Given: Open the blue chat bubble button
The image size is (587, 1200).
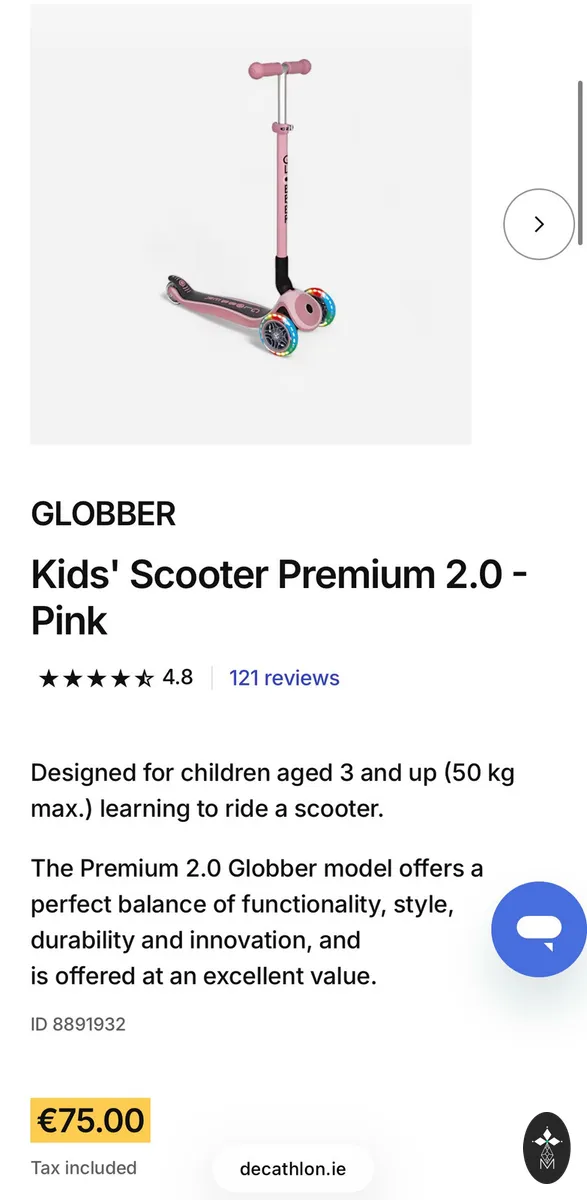Looking at the screenshot, I should click(x=540, y=929).
